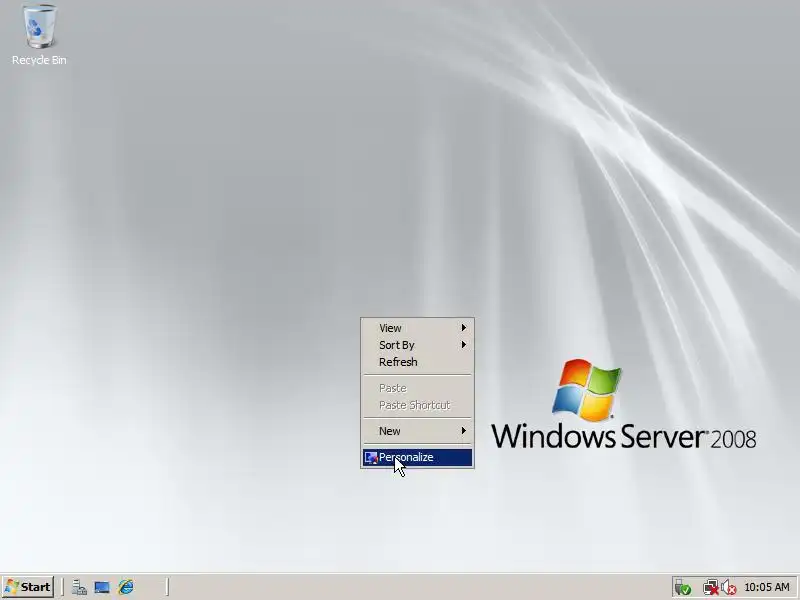Open the View submenu entry
The height and width of the screenshot is (600, 800).
(417, 328)
